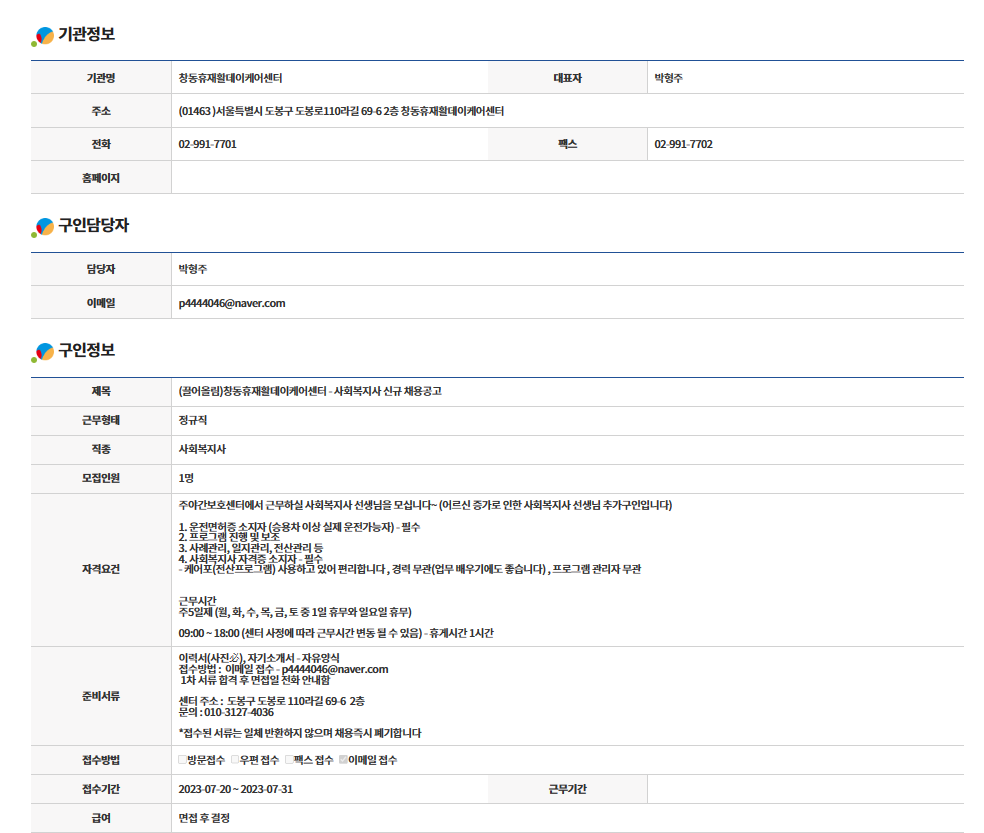The image size is (984, 833).
Task: Click the 기관정보 section header icon
Action: [43, 36]
